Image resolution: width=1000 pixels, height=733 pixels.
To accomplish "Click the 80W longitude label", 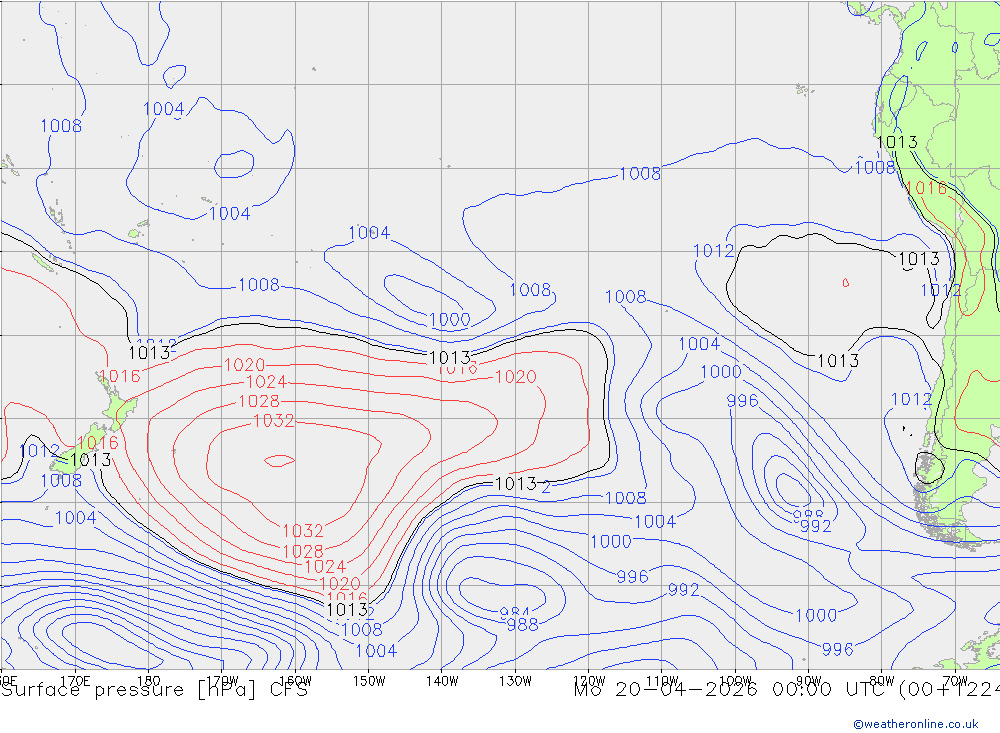I will click(882, 681).
